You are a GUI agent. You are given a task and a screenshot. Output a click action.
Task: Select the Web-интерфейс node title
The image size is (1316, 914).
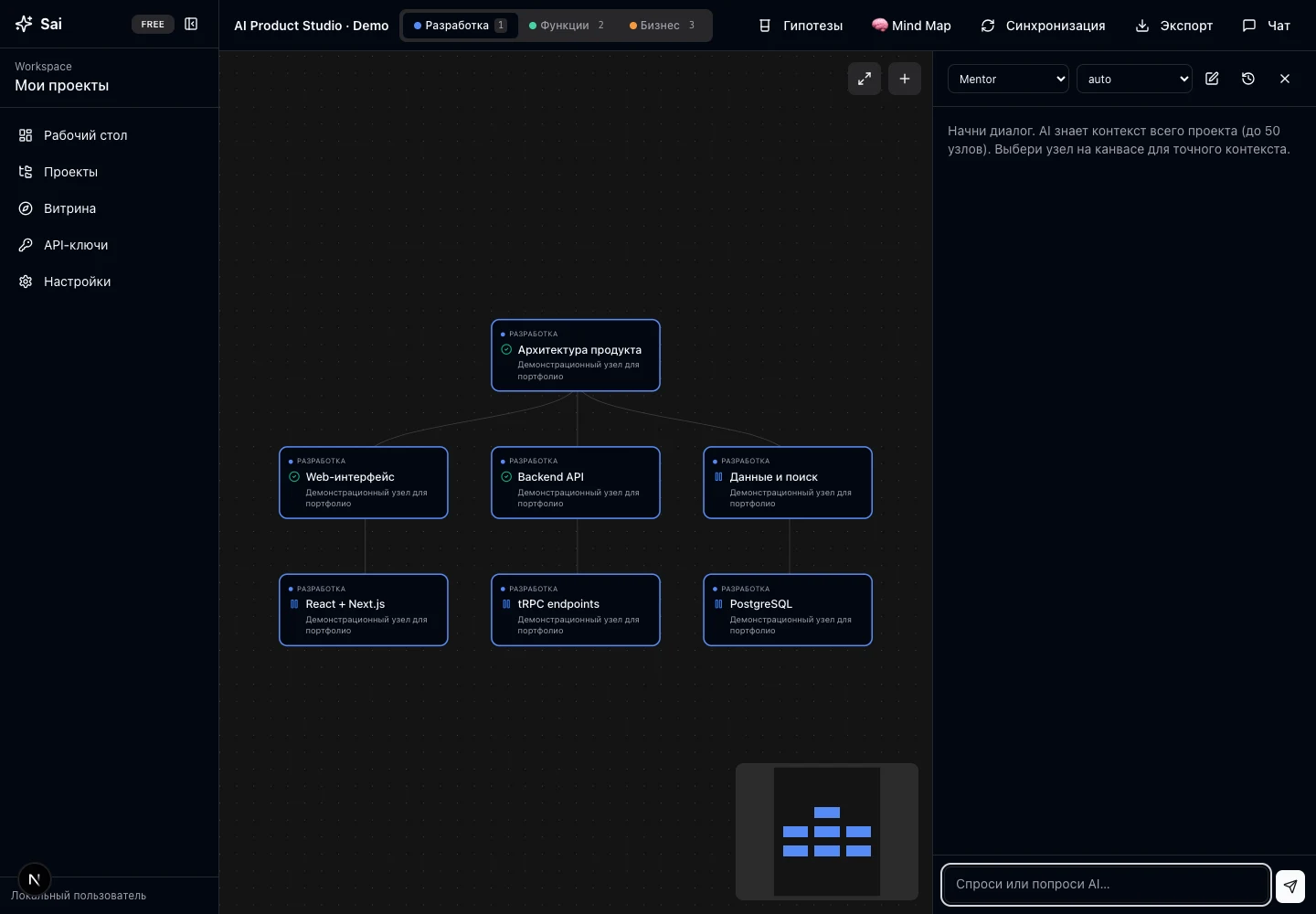point(350,476)
